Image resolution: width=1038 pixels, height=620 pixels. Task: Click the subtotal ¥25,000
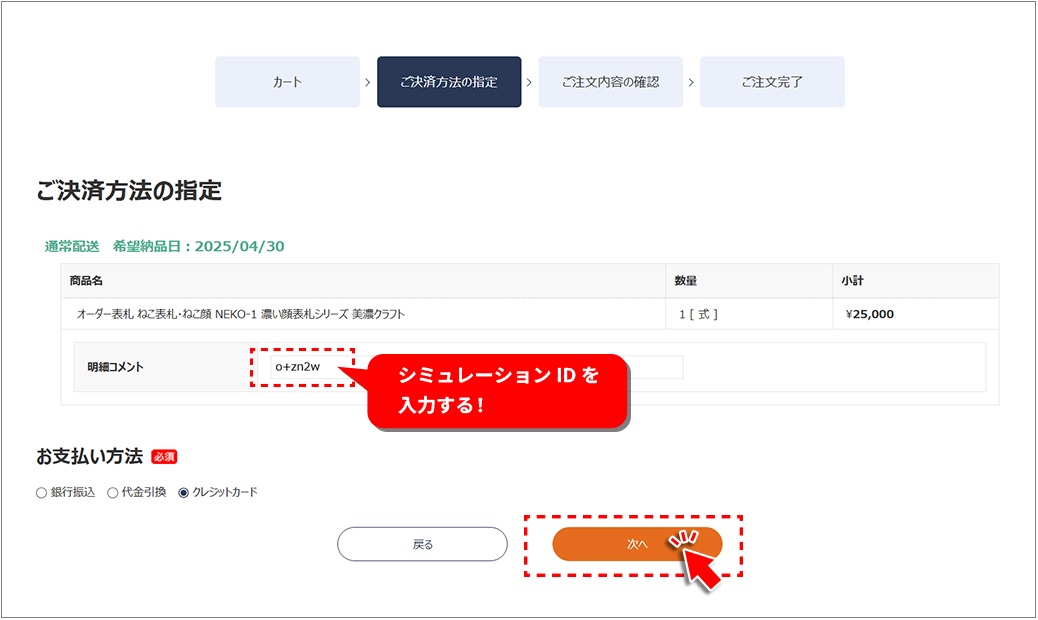click(869, 314)
